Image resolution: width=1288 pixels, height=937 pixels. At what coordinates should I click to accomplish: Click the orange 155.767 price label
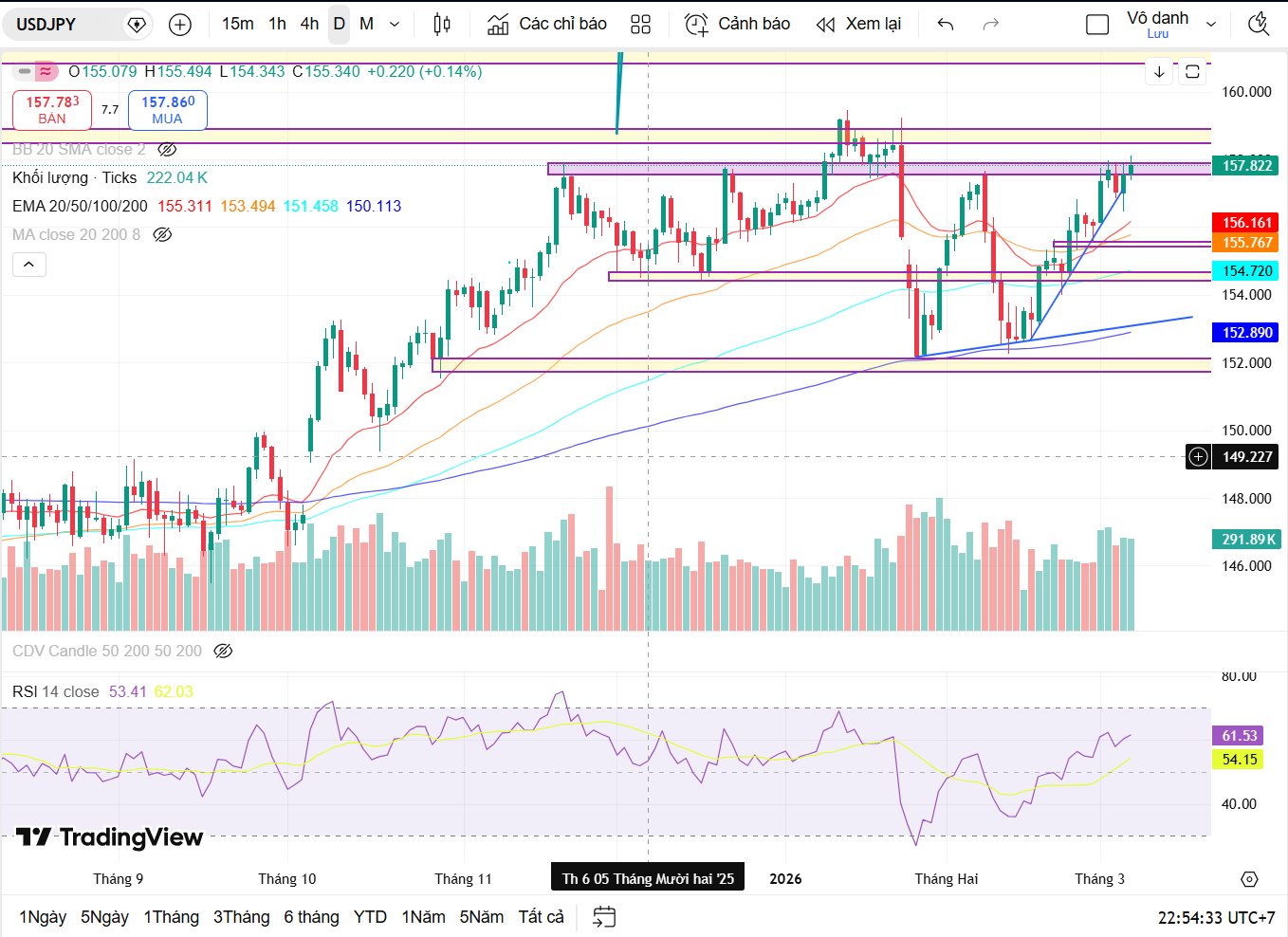tap(1246, 243)
